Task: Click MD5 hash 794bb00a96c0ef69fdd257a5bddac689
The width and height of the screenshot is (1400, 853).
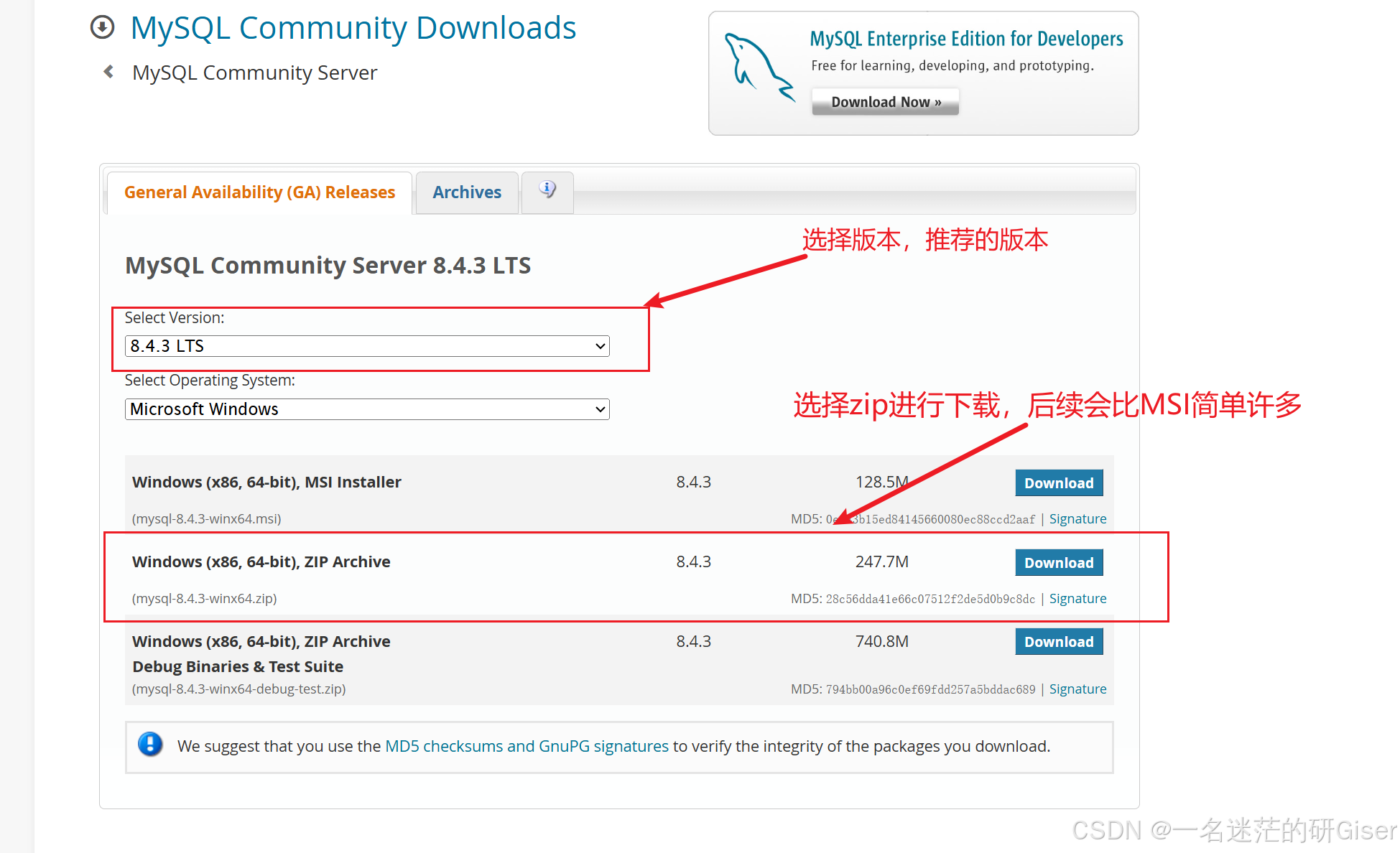Action: pyautogui.click(x=930, y=689)
